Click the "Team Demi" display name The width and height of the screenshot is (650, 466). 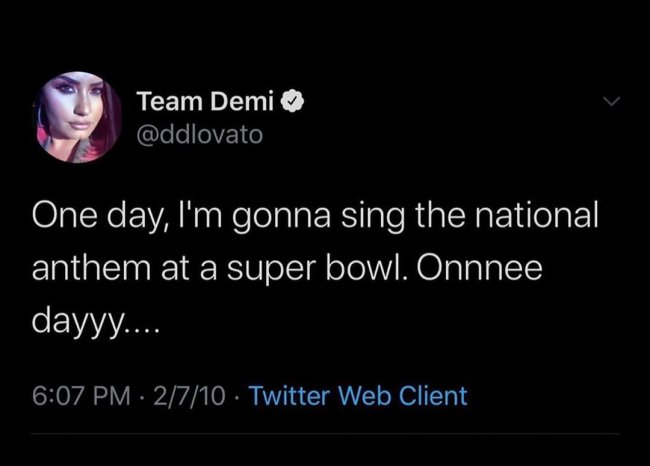point(206,102)
